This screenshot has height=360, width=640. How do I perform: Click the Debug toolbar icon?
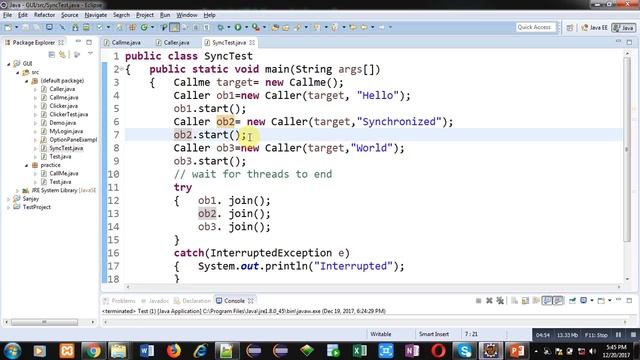tap(220, 27)
